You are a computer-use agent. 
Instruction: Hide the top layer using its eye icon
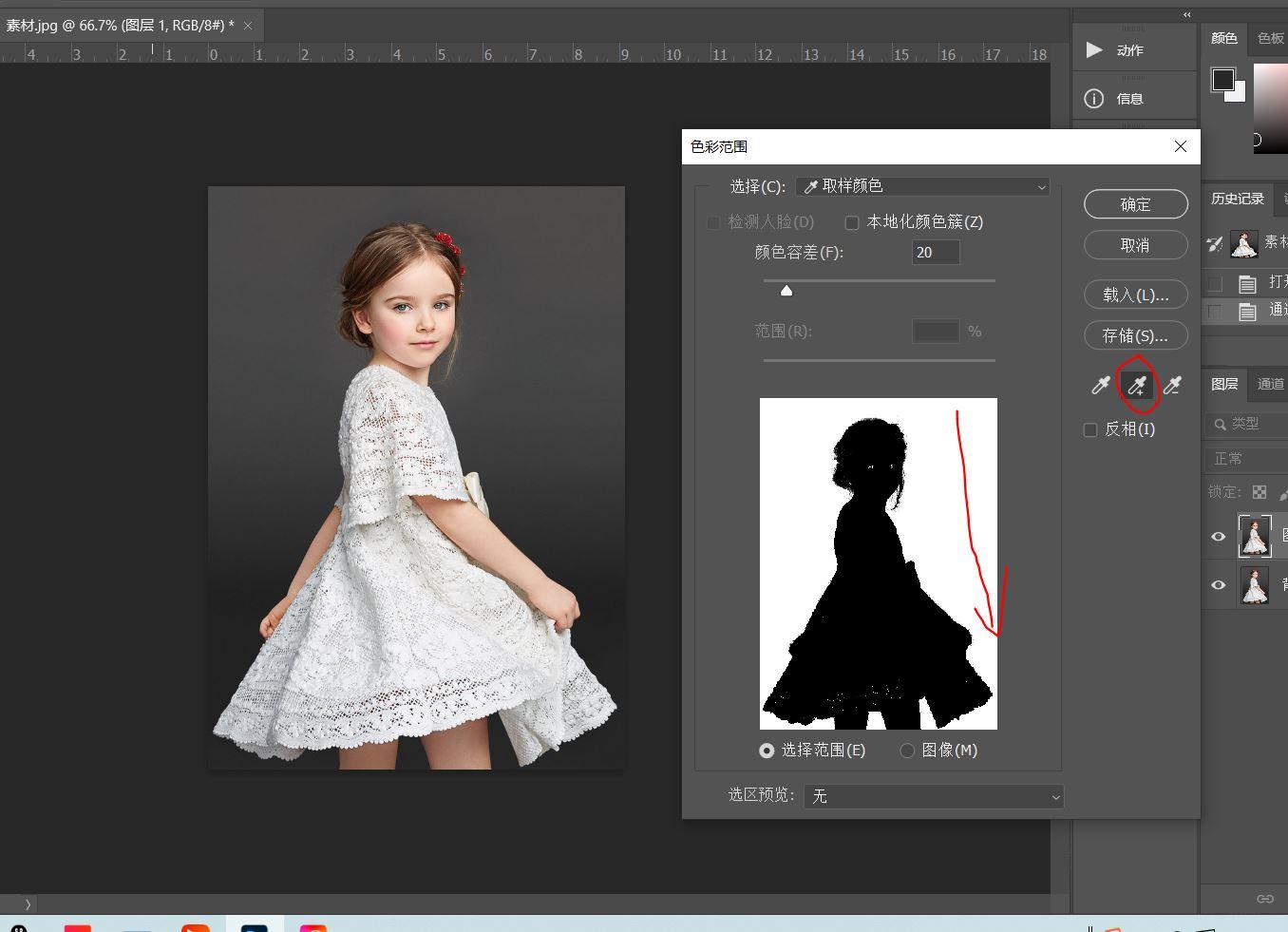click(1219, 537)
